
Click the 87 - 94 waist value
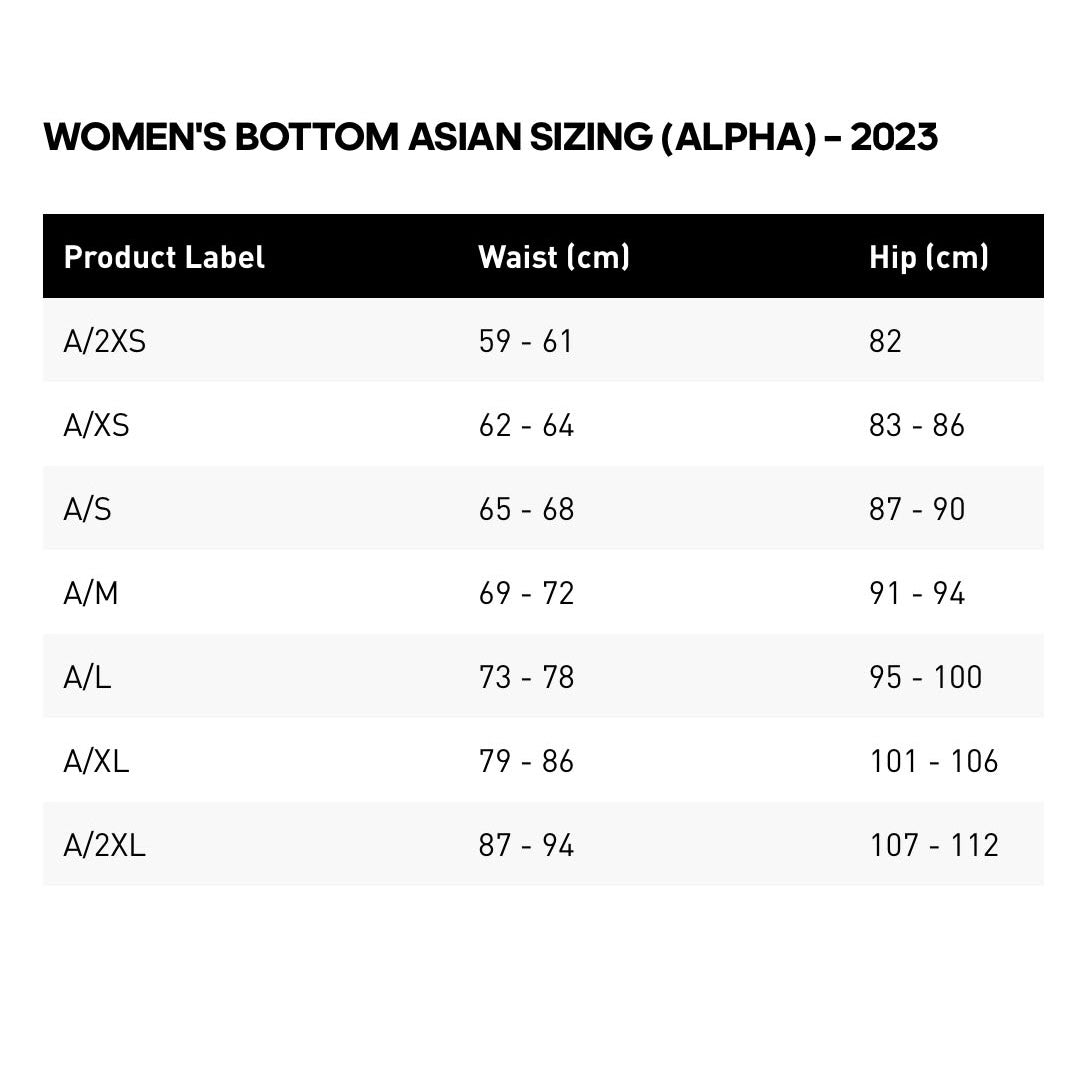pyautogui.click(x=526, y=846)
